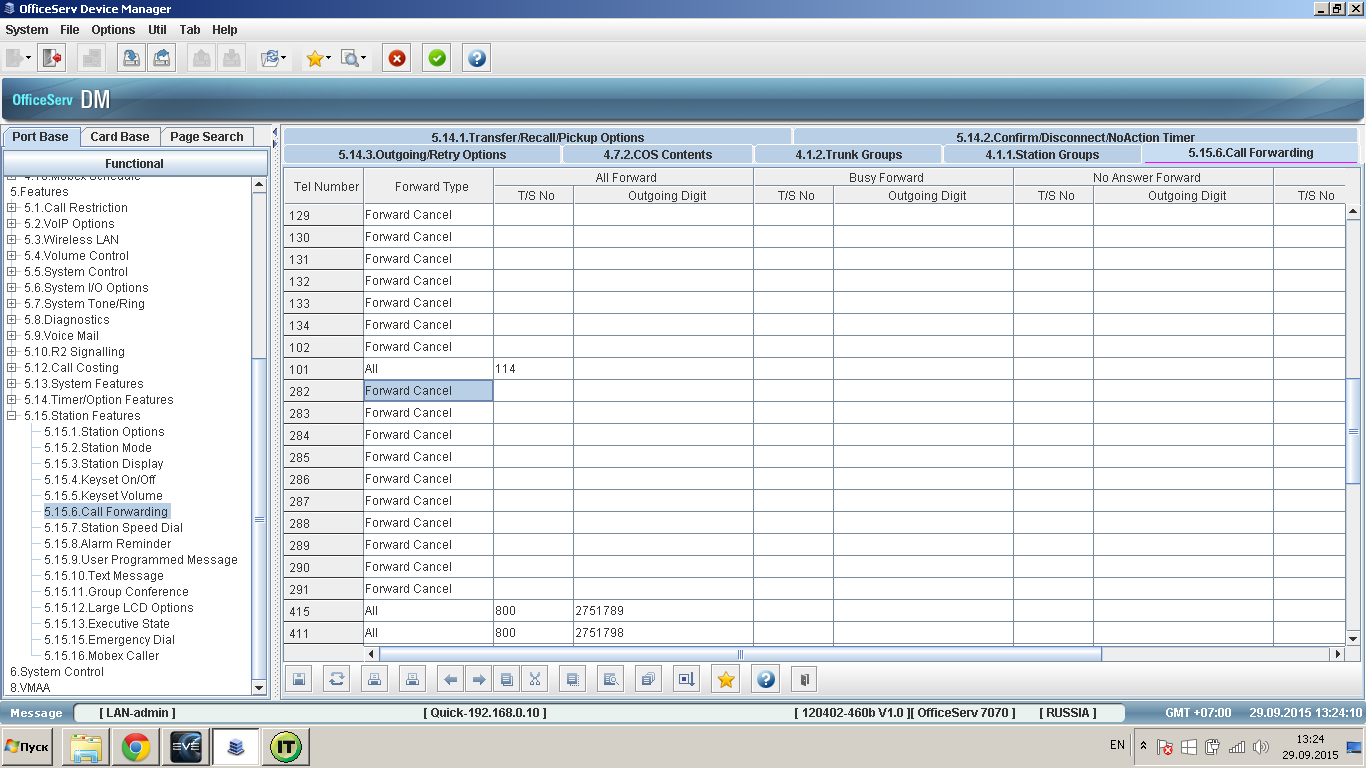
Task: Switch to the 4.1.2.Trunk Groups tab
Action: (848, 154)
